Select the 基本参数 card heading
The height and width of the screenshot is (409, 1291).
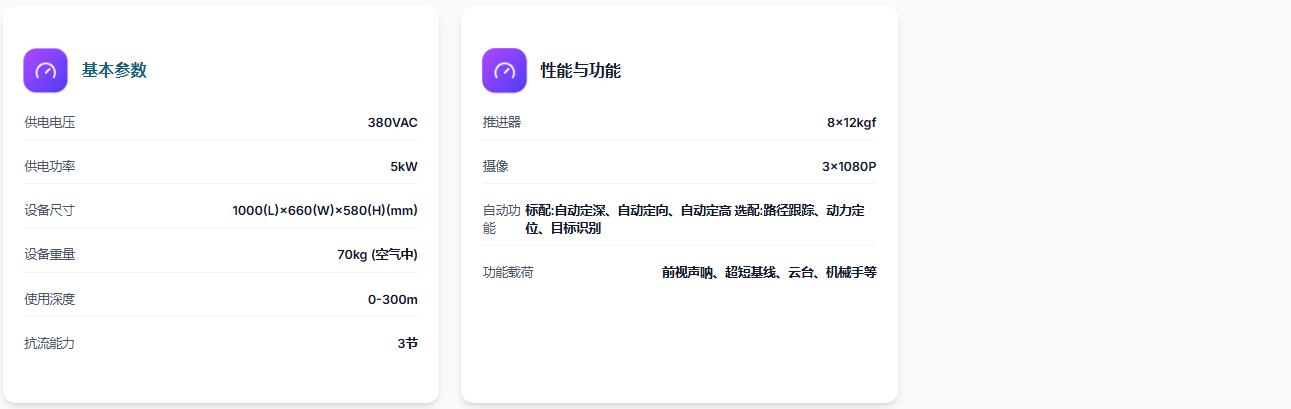click(114, 70)
